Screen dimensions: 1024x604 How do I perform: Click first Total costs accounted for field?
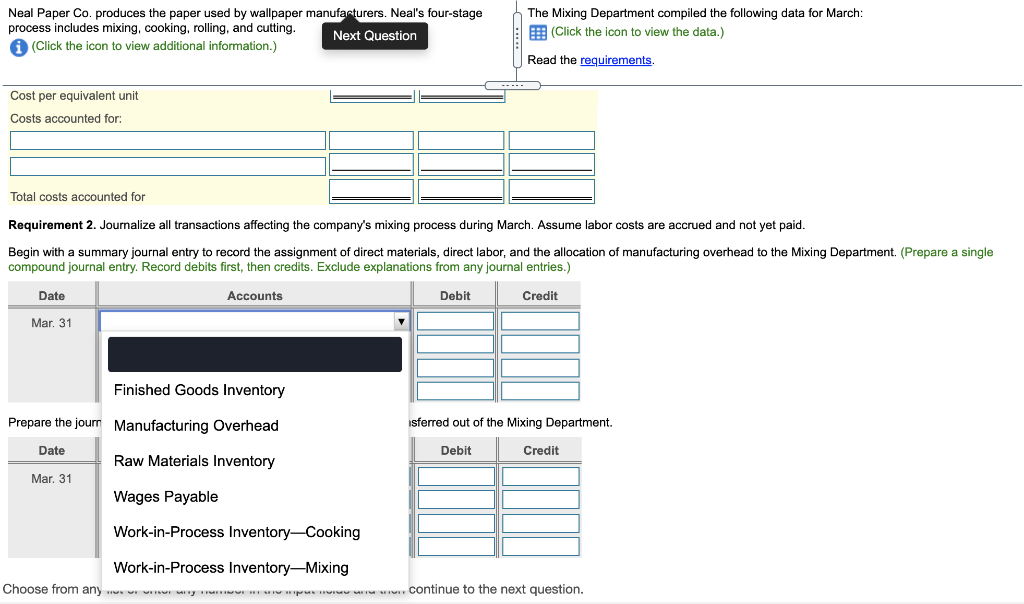[372, 191]
